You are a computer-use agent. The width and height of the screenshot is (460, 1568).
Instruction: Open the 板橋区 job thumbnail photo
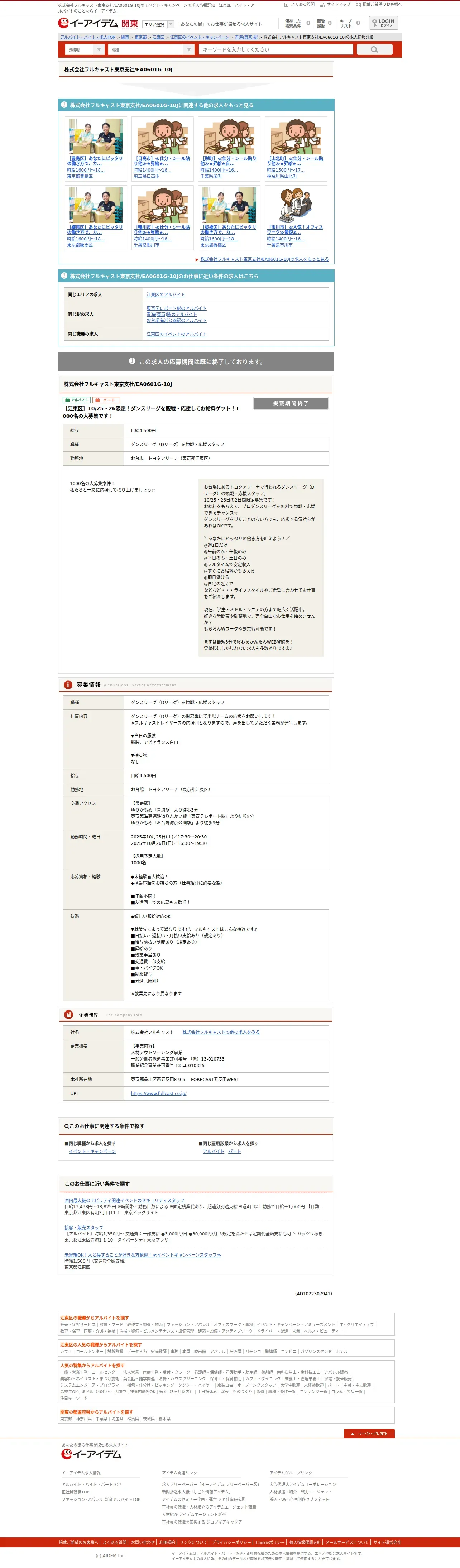(229, 205)
